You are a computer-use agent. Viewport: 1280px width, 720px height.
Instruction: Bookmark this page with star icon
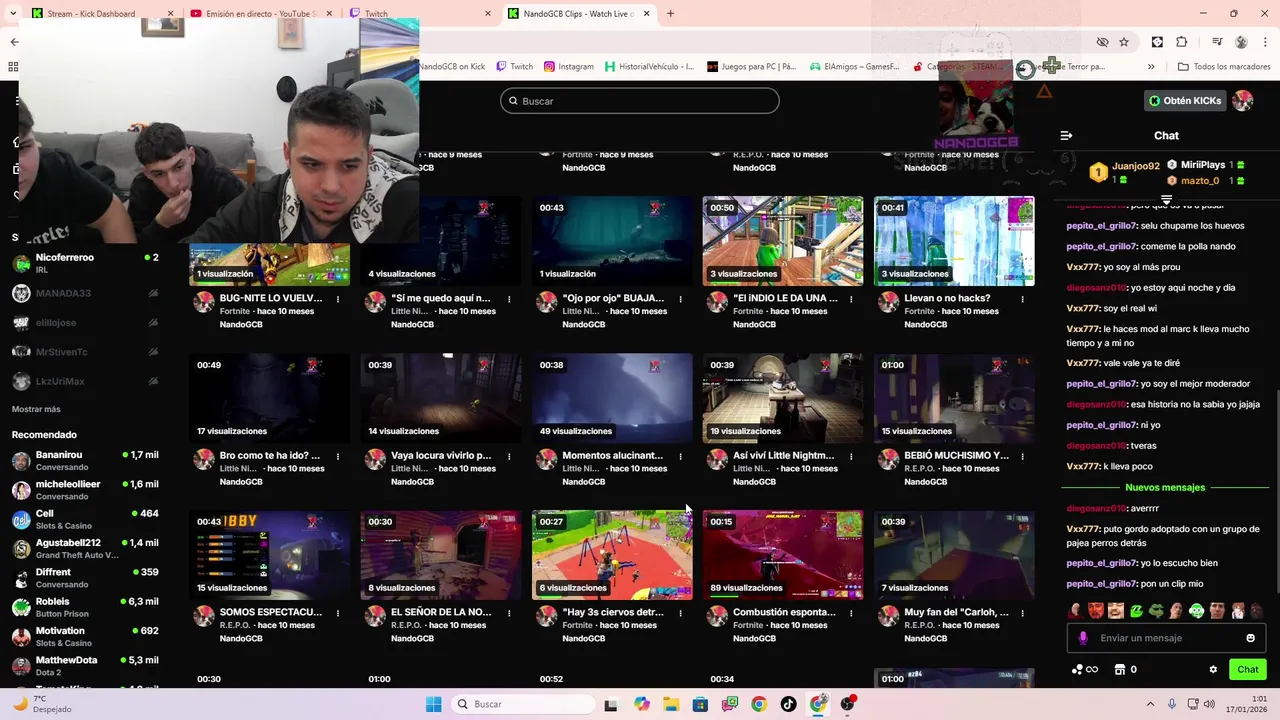pos(1124,42)
